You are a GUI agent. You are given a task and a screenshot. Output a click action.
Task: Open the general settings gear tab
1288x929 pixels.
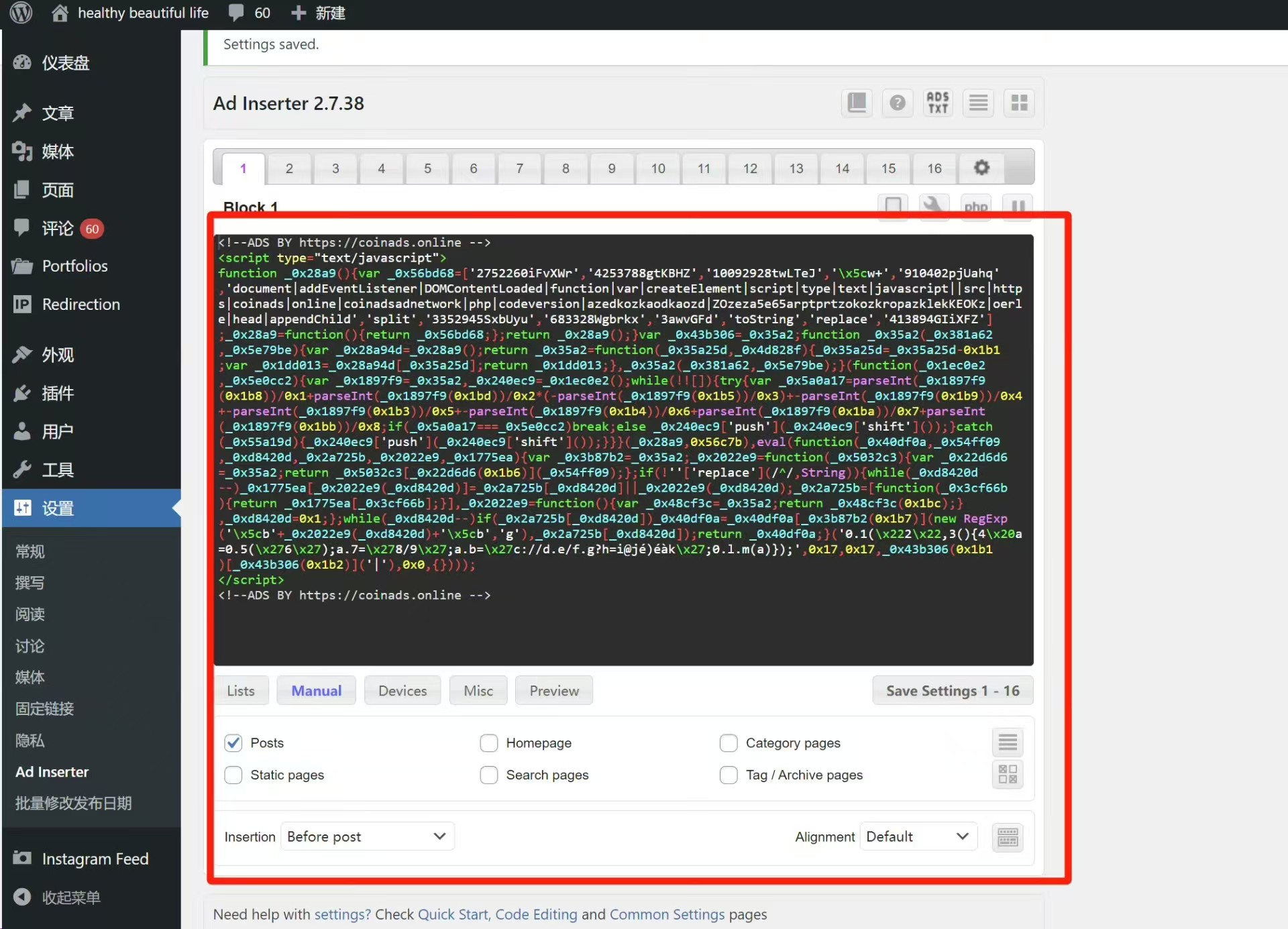point(981,168)
